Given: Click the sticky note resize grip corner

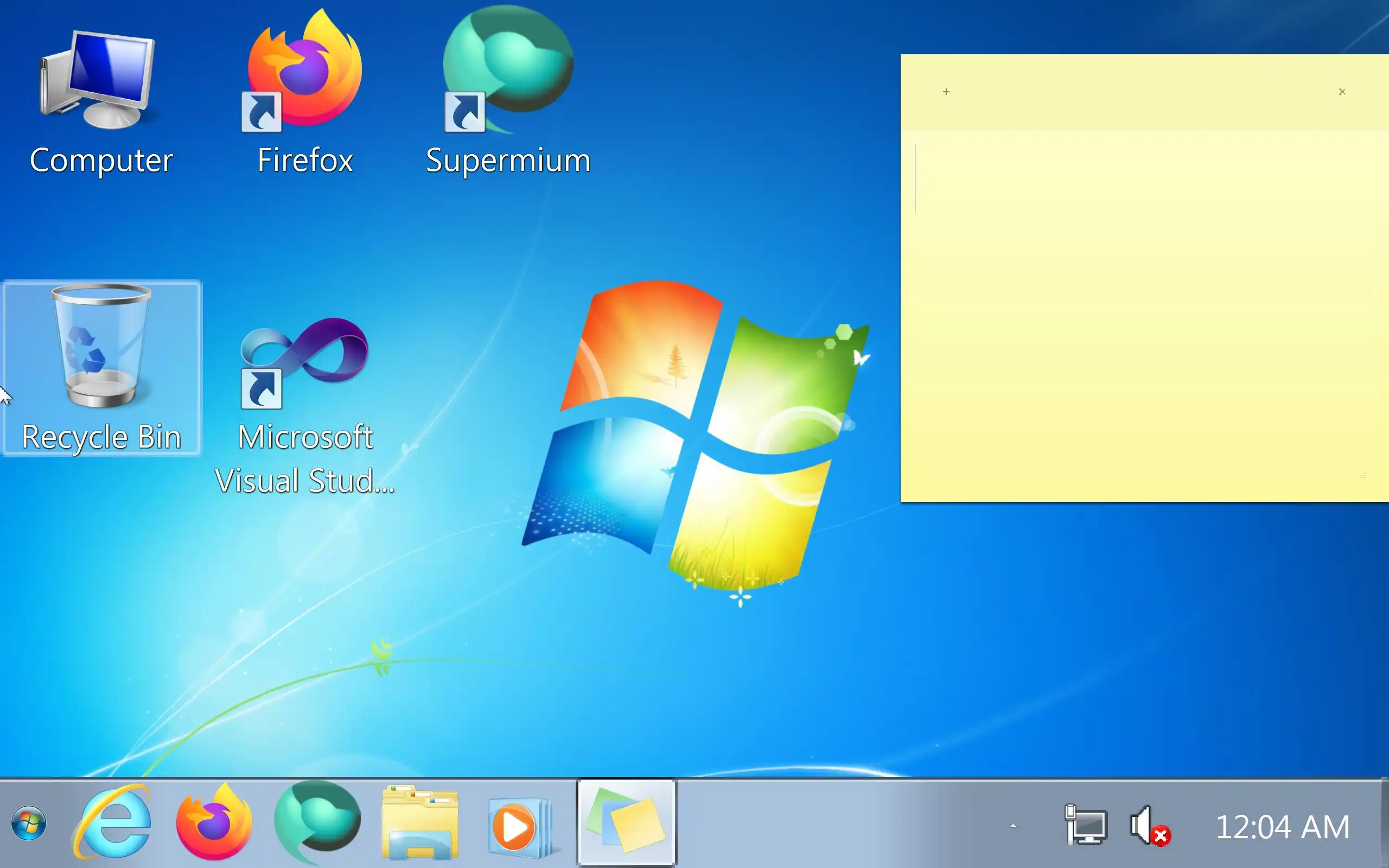Looking at the screenshot, I should pyautogui.click(x=1362, y=475).
